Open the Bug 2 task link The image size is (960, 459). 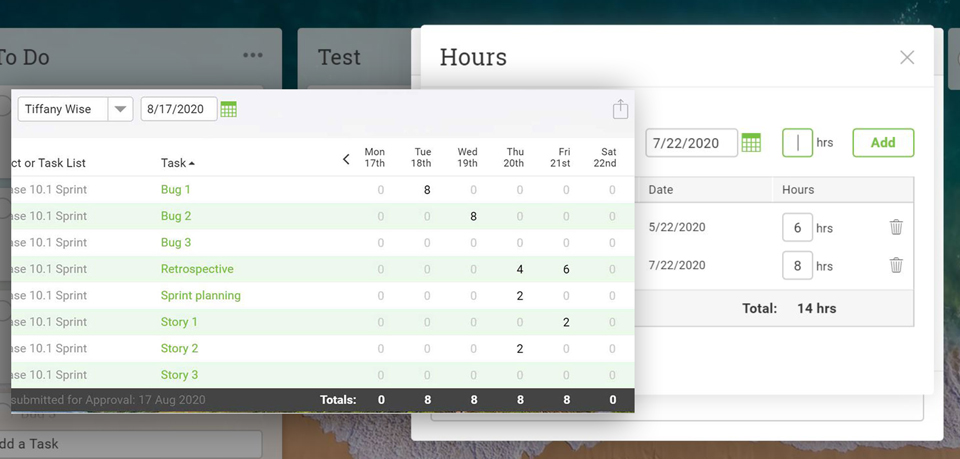176,216
